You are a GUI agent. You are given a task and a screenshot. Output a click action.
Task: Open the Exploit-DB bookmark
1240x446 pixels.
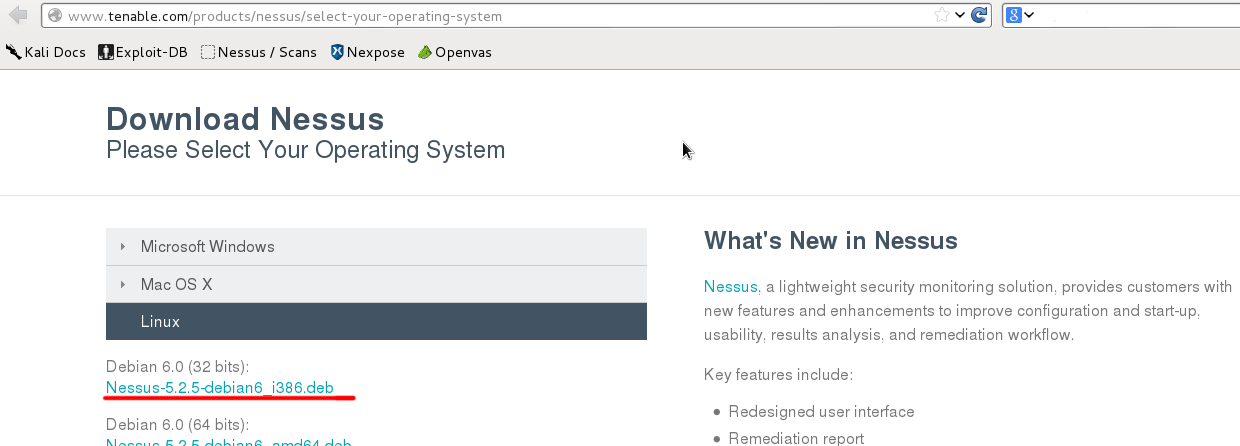pyautogui.click(x=143, y=52)
